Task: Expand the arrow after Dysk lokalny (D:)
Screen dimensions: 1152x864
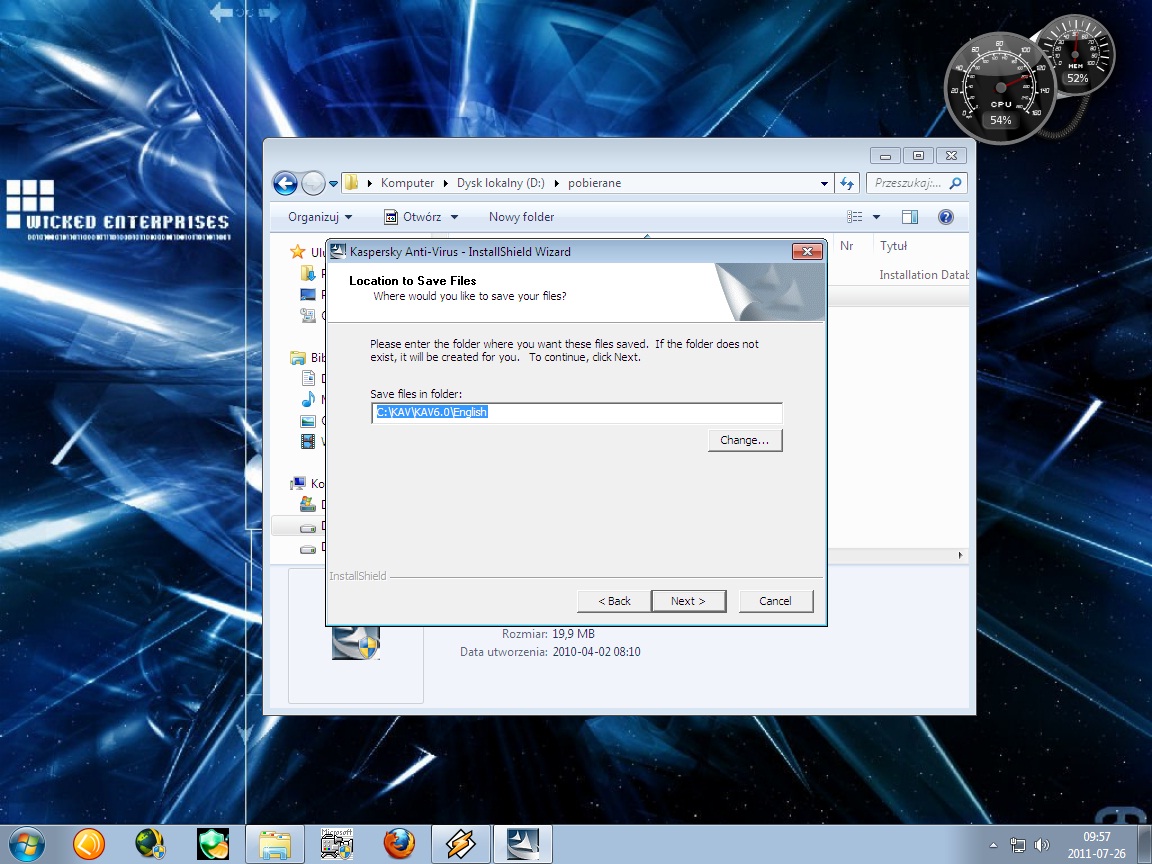Action: pyautogui.click(x=556, y=183)
